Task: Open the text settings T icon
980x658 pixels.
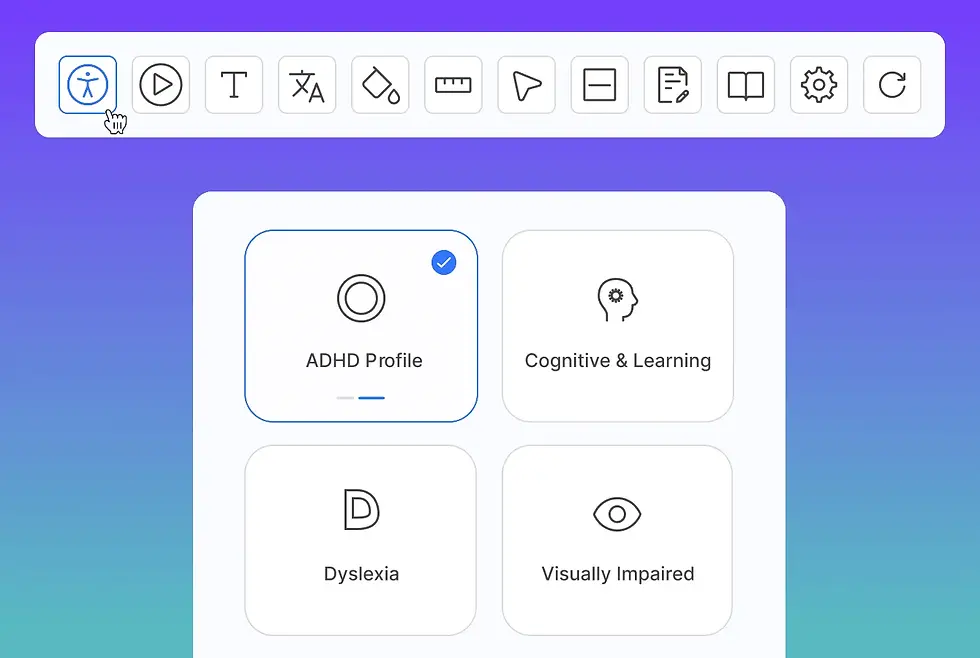Action: tap(234, 85)
